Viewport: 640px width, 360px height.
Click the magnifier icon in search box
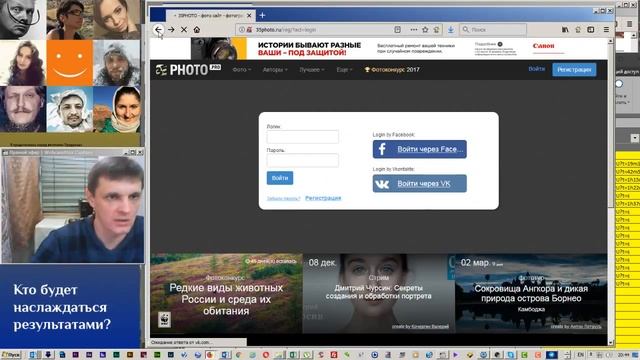click(x=466, y=29)
